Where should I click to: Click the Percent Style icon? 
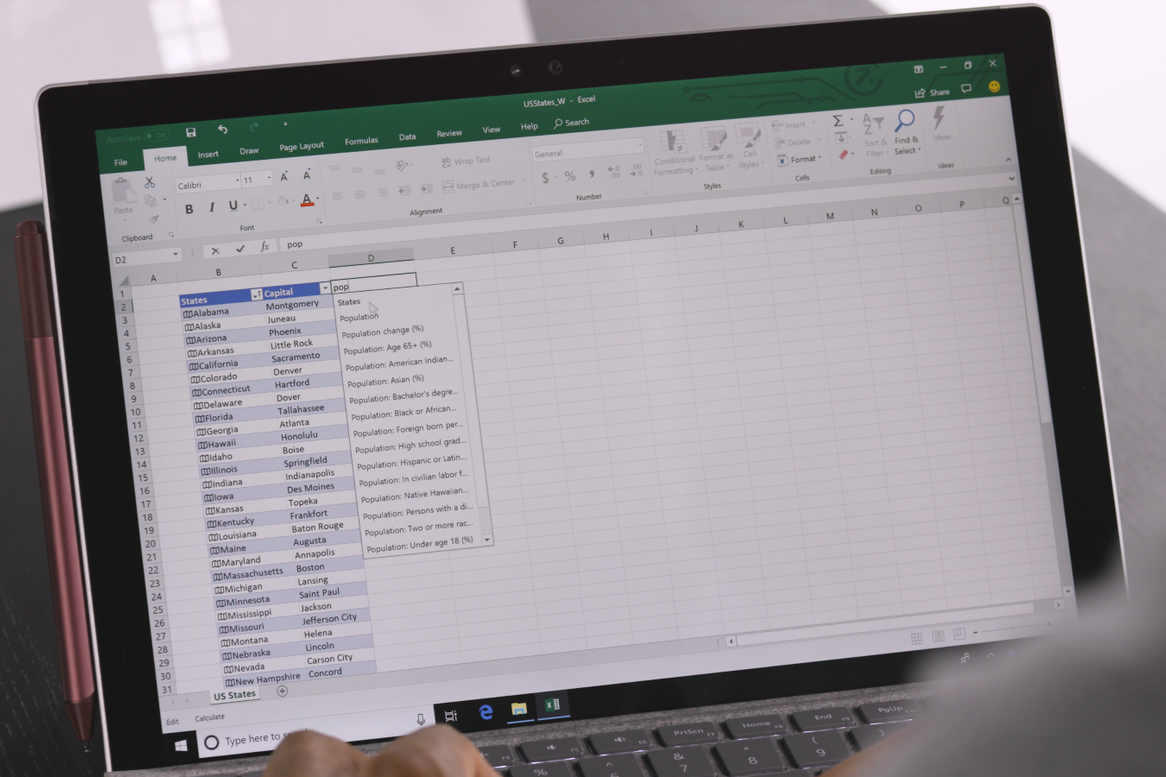(x=570, y=176)
